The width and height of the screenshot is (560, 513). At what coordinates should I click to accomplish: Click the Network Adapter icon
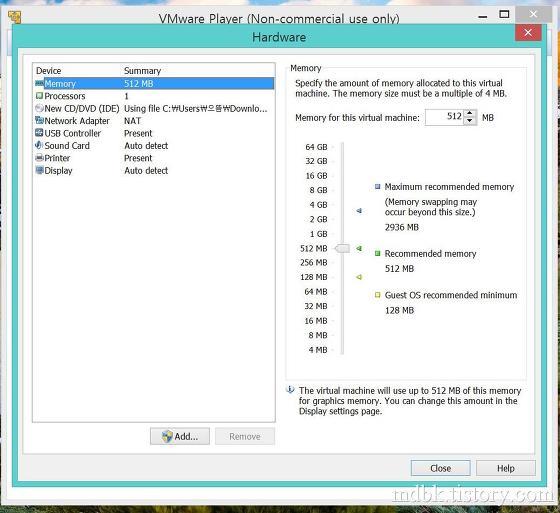coord(39,120)
